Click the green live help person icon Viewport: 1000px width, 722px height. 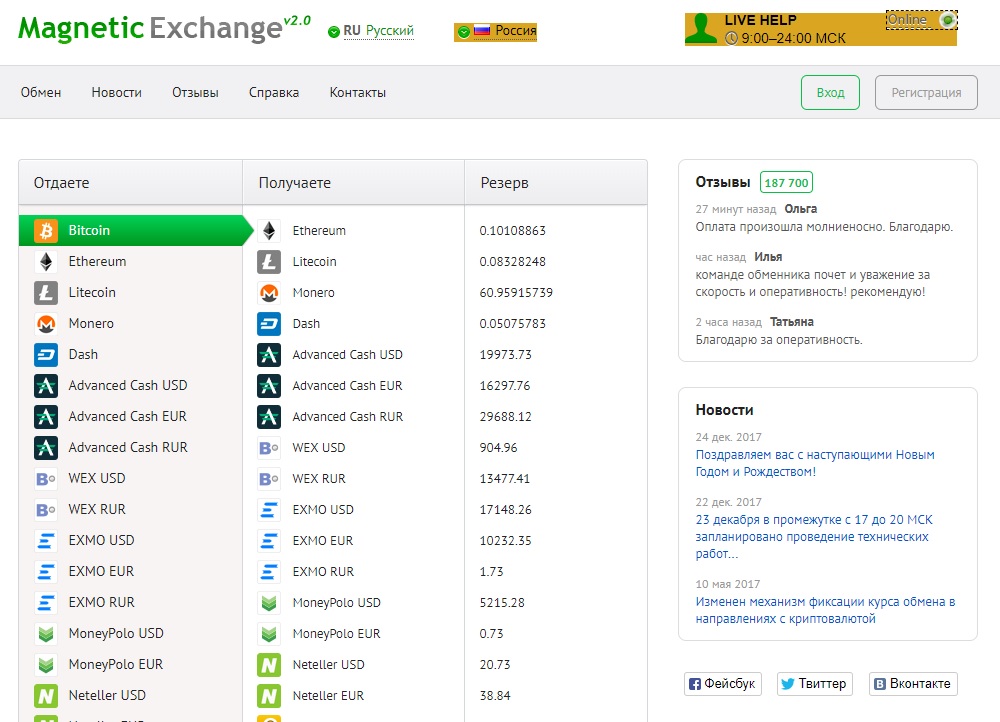[x=702, y=29]
